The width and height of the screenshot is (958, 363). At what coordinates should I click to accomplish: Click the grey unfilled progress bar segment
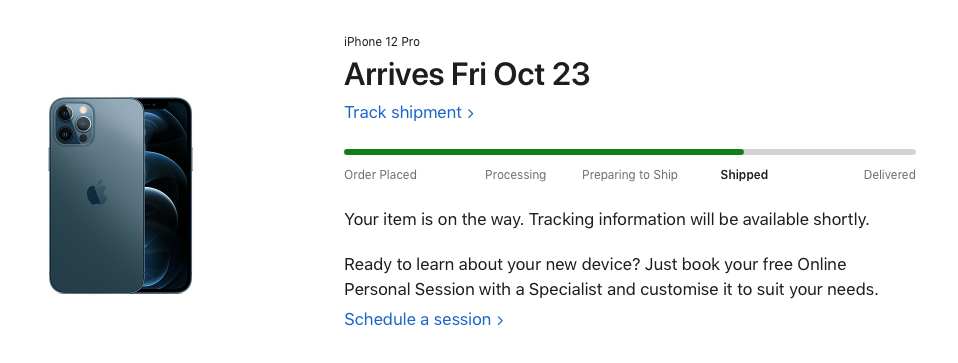click(x=830, y=152)
